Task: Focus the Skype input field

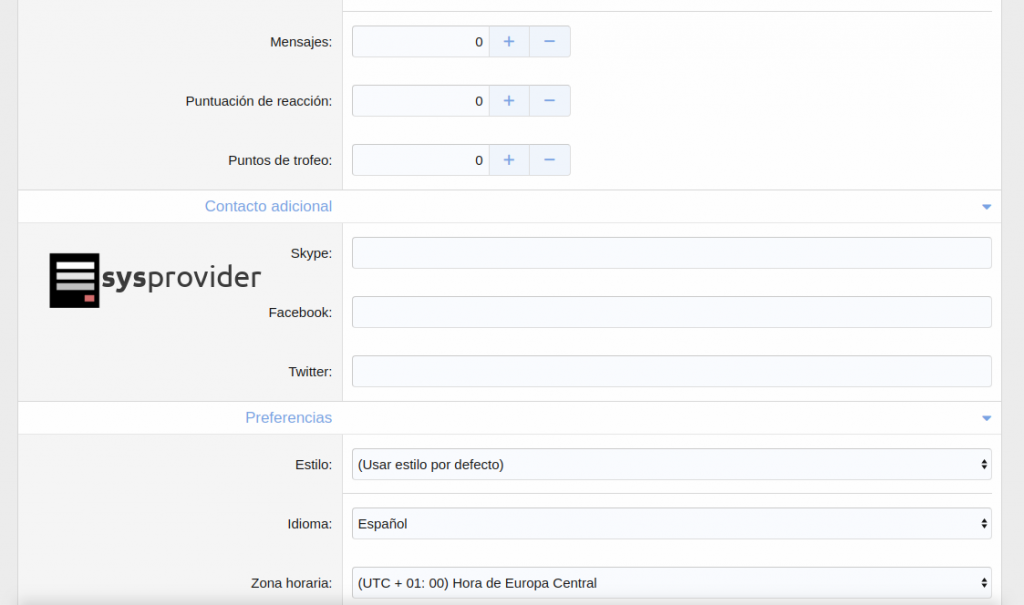Action: click(671, 253)
